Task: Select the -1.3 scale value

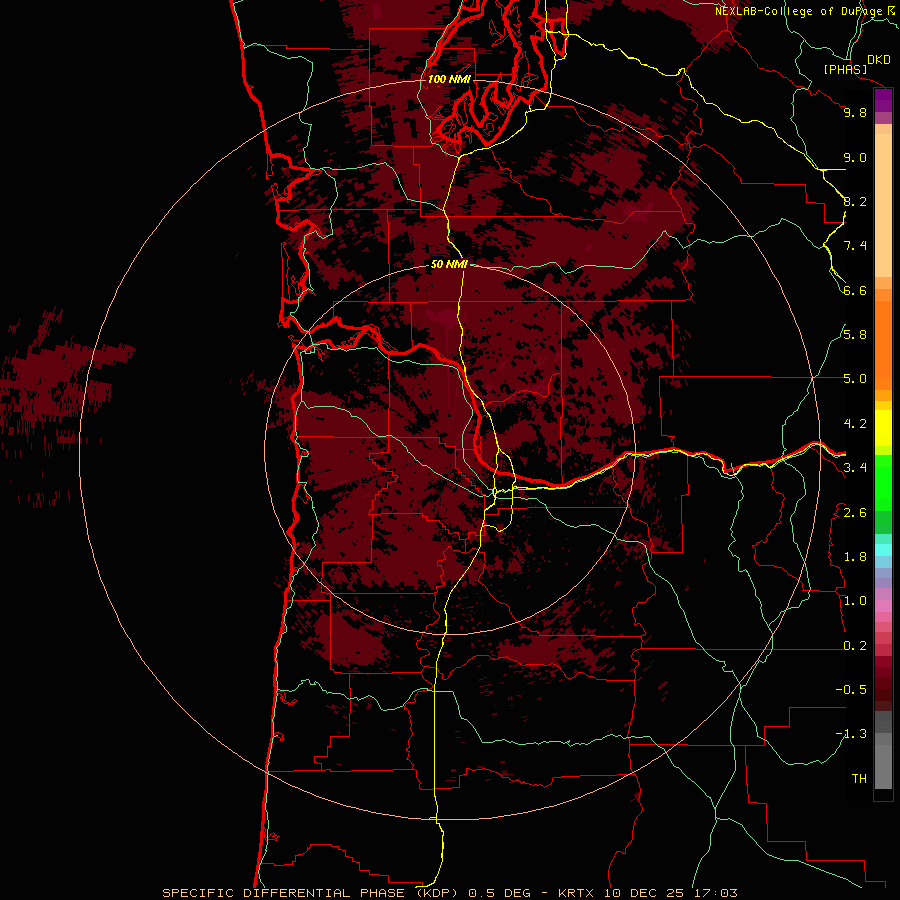Action: point(851,734)
